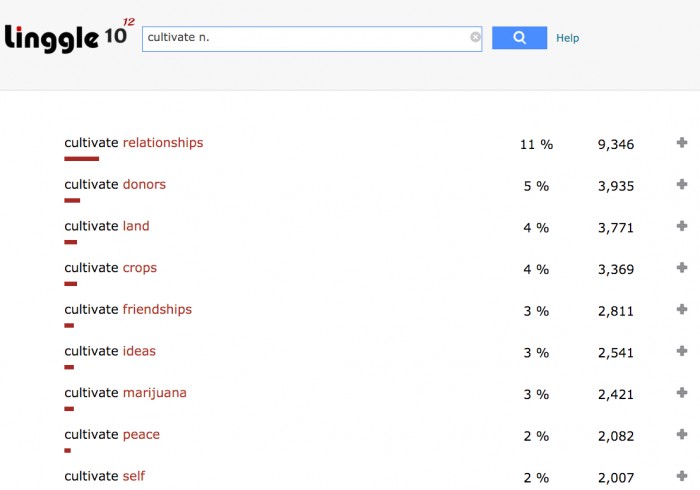
Task: Expand the 'cultivate self' row
Action: click(x=682, y=476)
